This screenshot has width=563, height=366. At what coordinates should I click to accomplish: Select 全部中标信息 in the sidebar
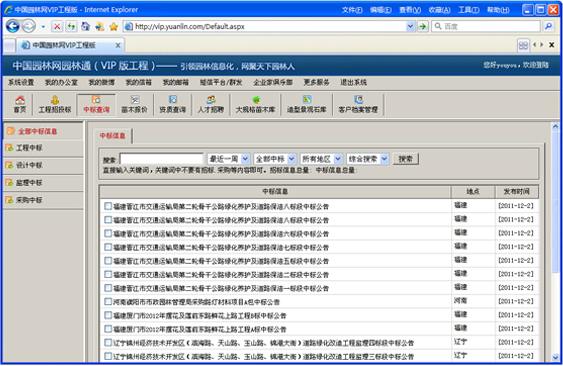pyautogui.click(x=43, y=131)
